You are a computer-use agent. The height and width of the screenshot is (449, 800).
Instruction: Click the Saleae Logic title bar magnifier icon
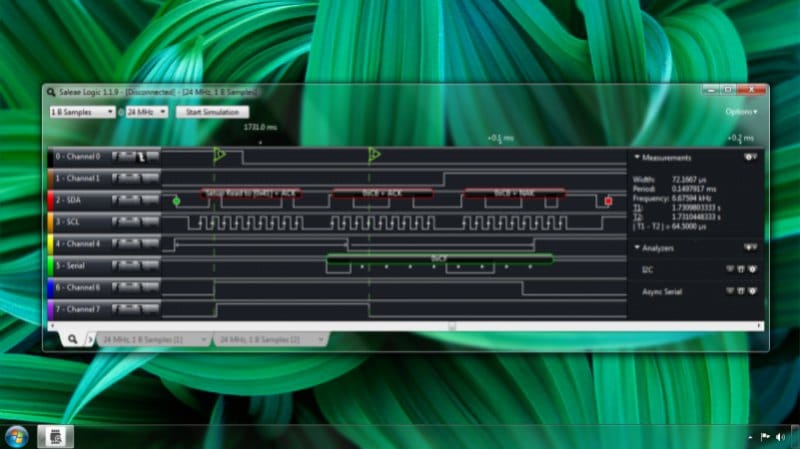click(x=51, y=92)
